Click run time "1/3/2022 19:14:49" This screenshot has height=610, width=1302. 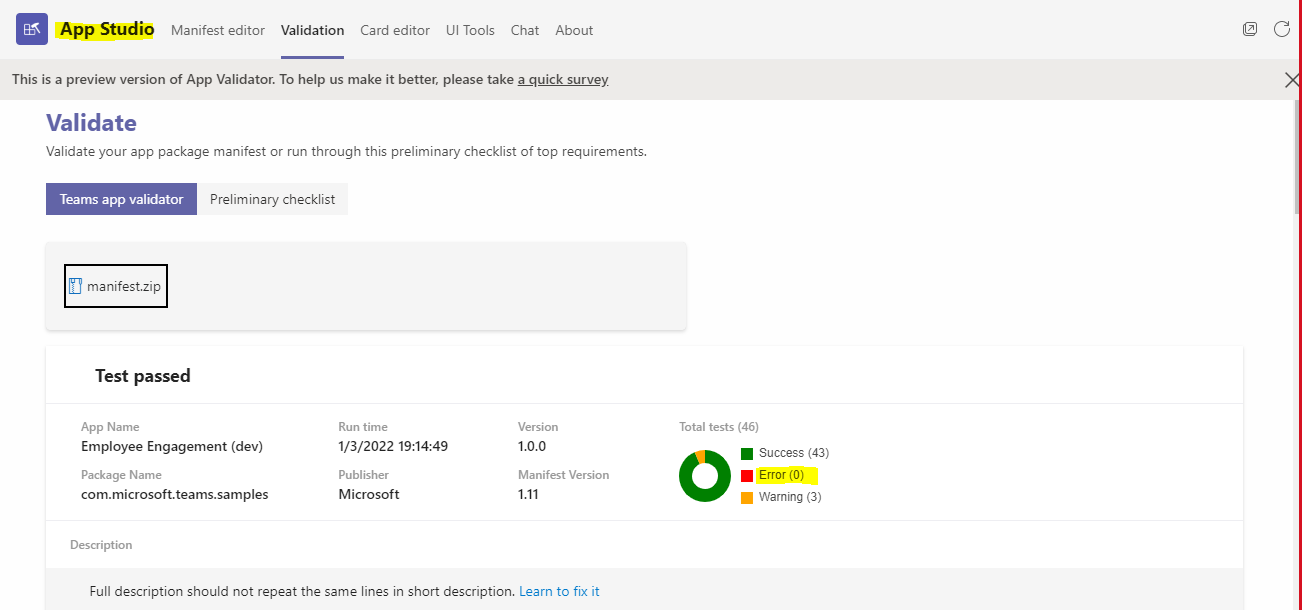pyautogui.click(x=393, y=446)
